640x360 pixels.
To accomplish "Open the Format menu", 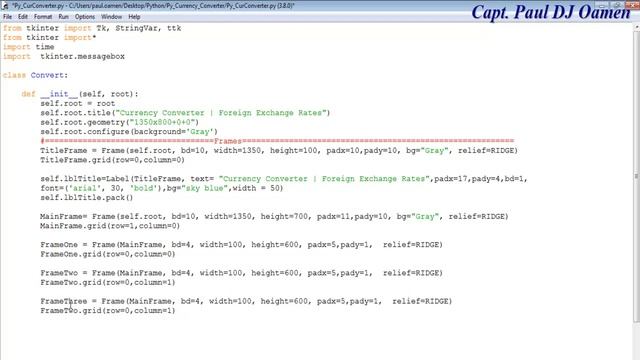I will pos(43,17).
